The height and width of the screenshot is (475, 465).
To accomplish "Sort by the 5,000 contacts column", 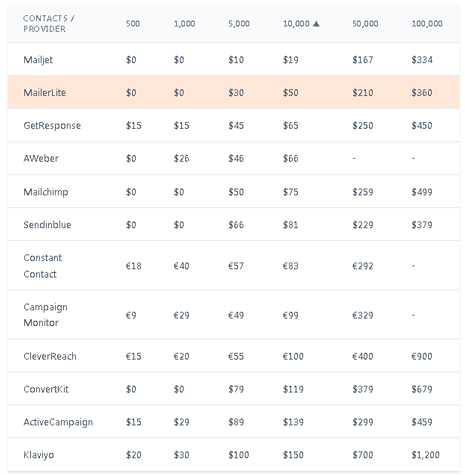I will pyautogui.click(x=239, y=24).
